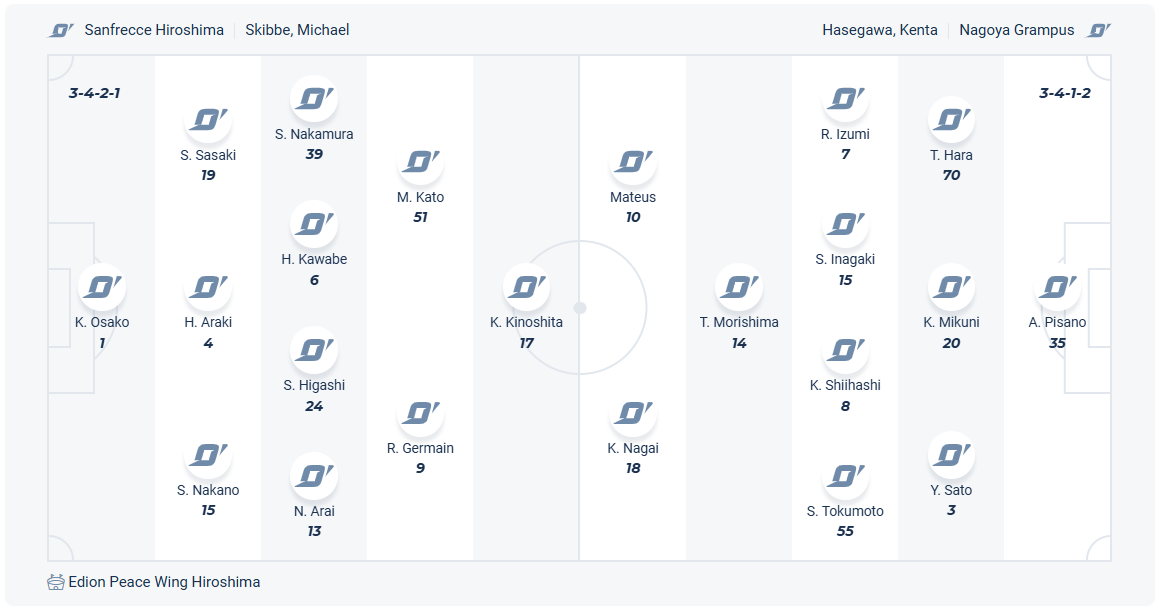Click the stadium icon beside Edion Peace Wing

tap(56, 582)
